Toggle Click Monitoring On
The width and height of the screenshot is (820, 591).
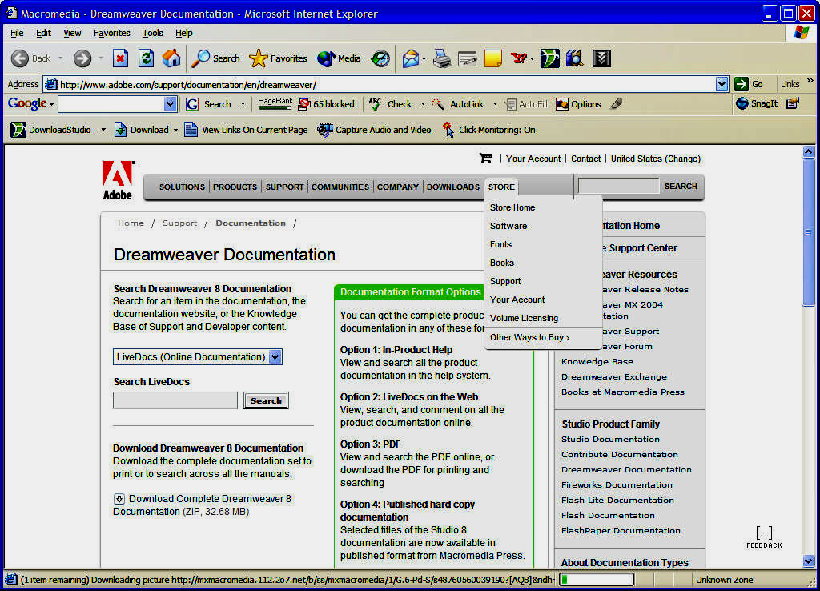[489, 130]
